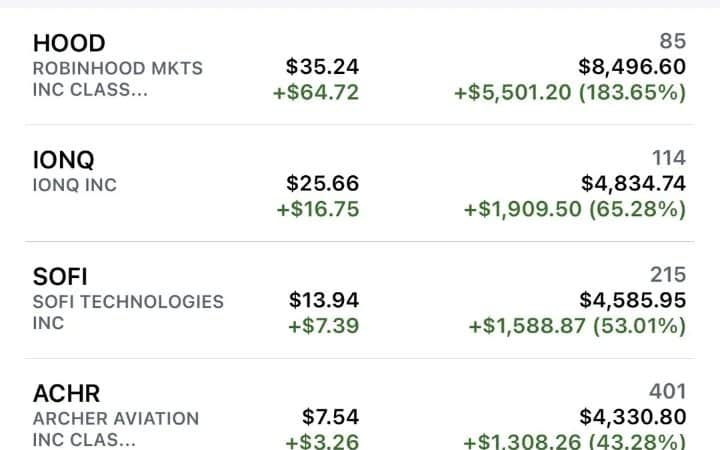Open the ACHR ticker symbol
Screen dimensions: 720x450
tap(66, 394)
